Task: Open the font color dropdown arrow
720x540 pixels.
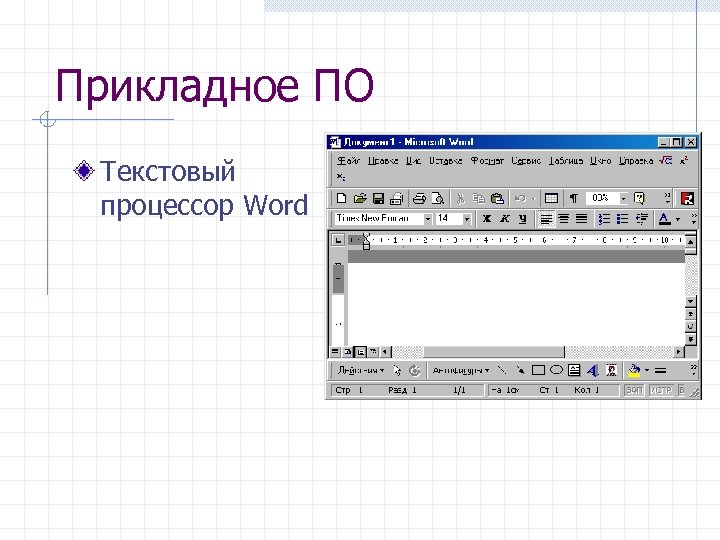Action: (x=678, y=219)
